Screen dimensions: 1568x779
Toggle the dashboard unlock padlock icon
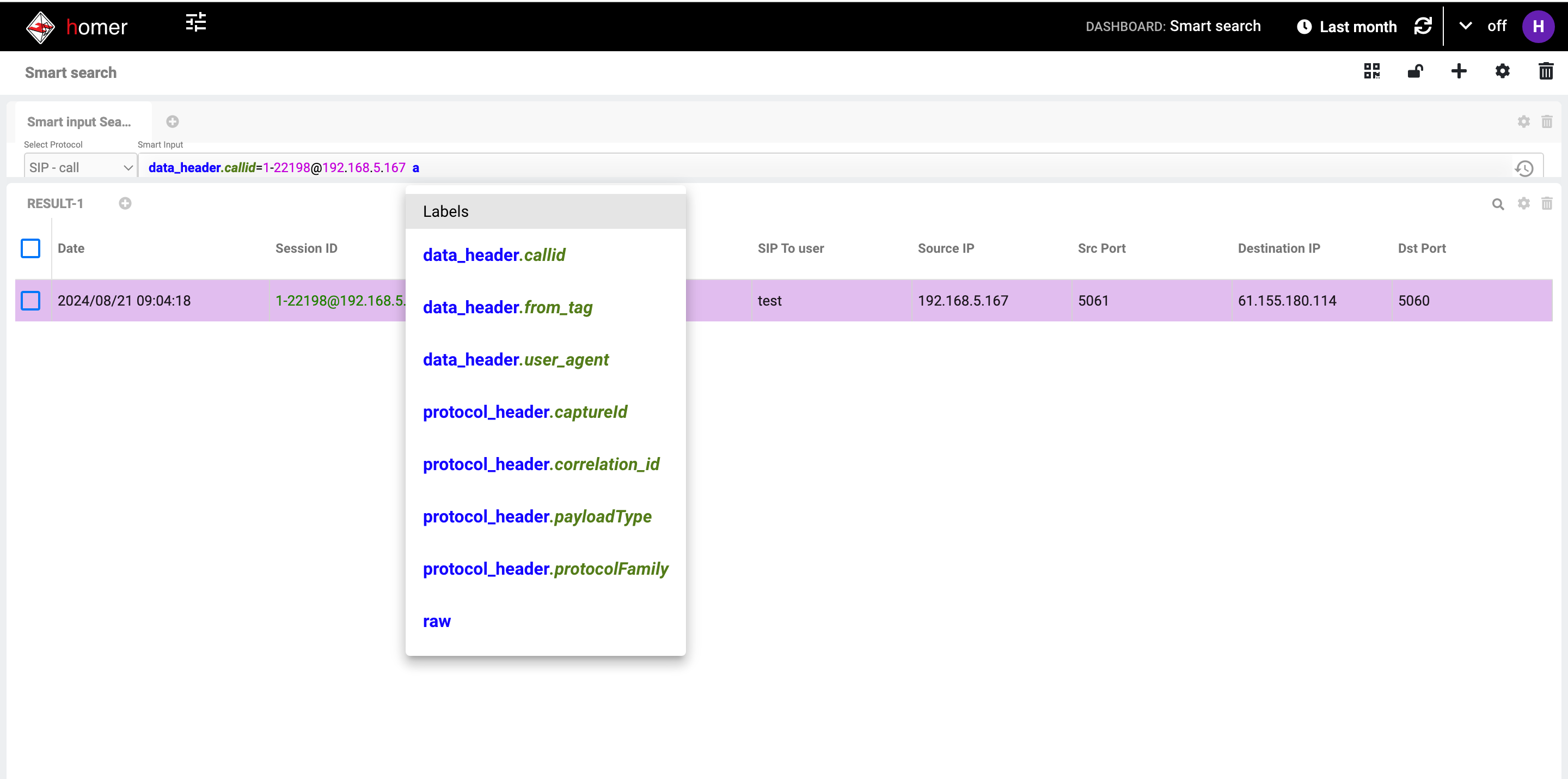(1414, 71)
